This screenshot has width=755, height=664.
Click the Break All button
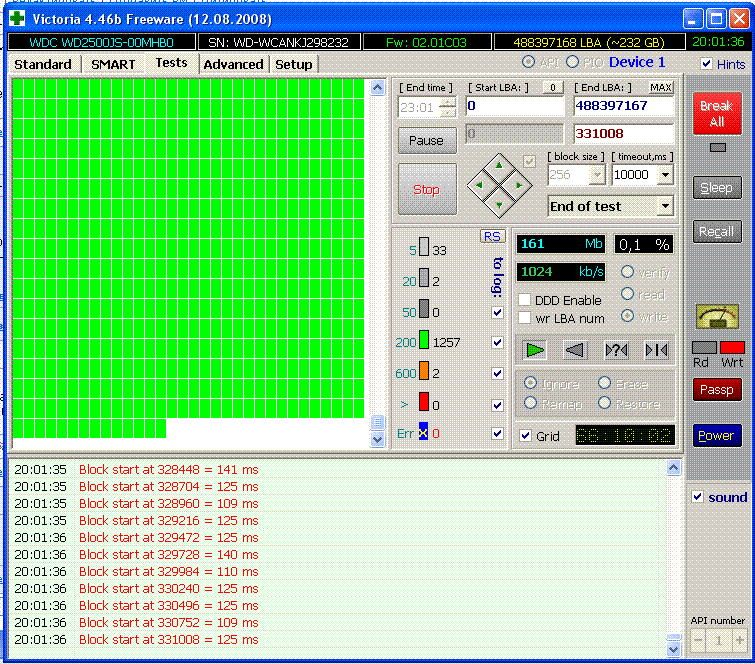[x=717, y=113]
